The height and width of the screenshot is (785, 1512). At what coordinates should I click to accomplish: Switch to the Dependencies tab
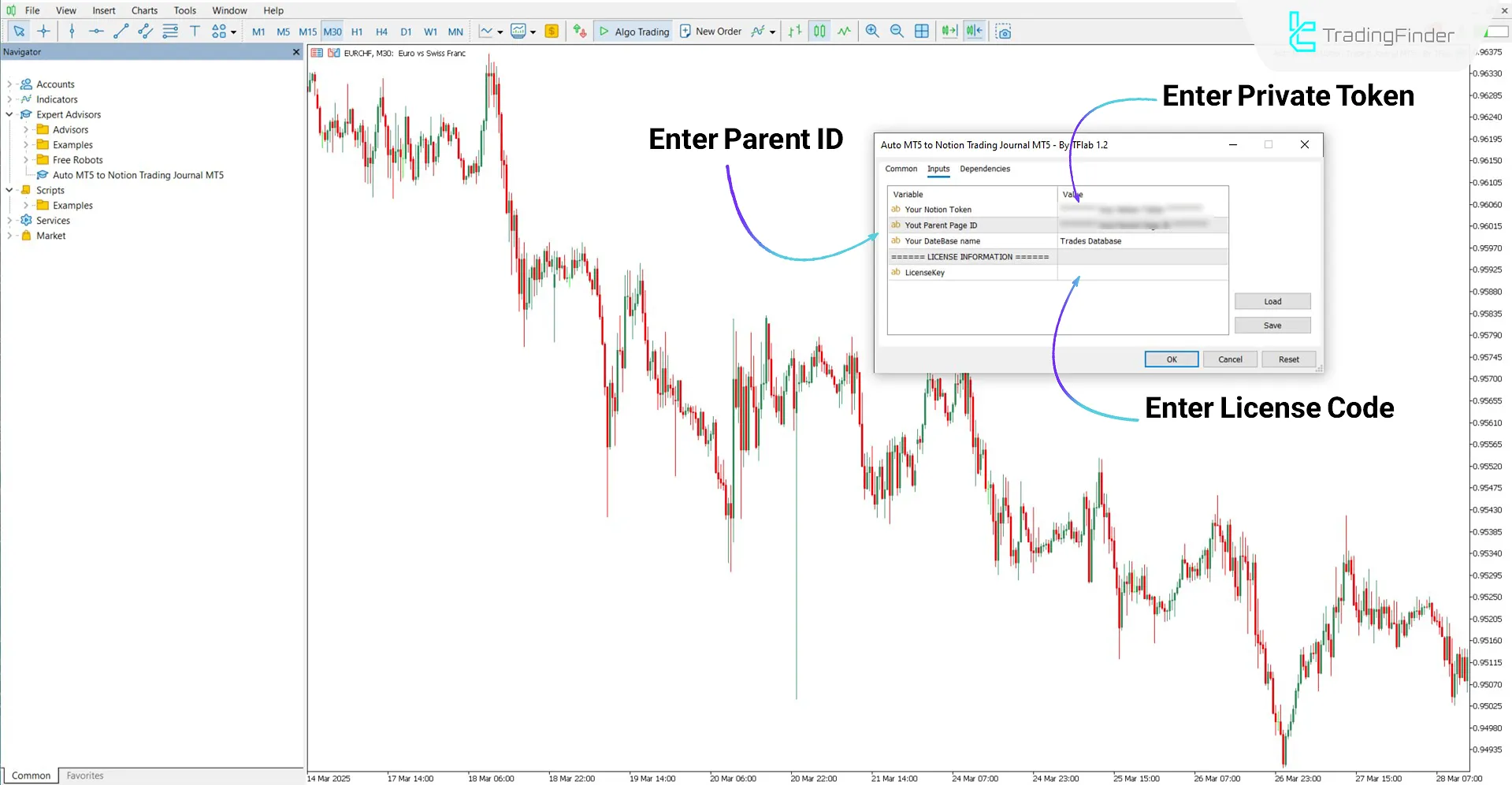pyautogui.click(x=984, y=169)
